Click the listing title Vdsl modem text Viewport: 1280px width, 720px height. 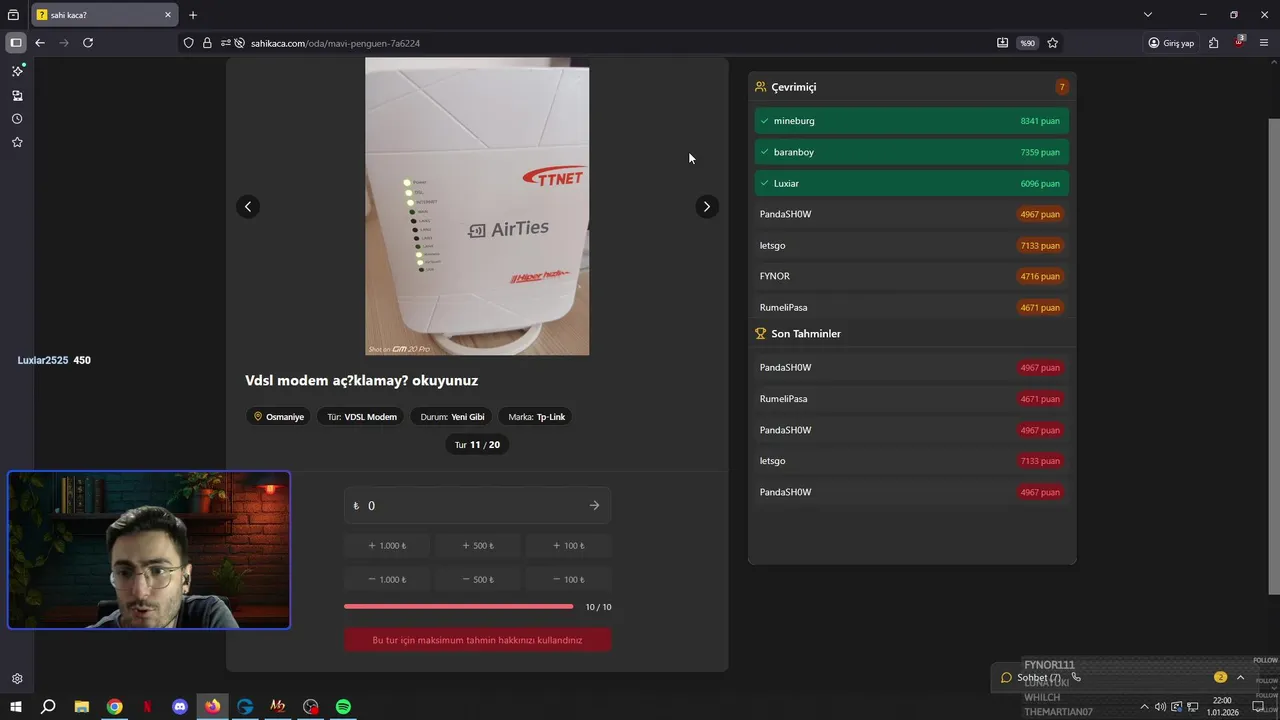pyautogui.click(x=361, y=381)
